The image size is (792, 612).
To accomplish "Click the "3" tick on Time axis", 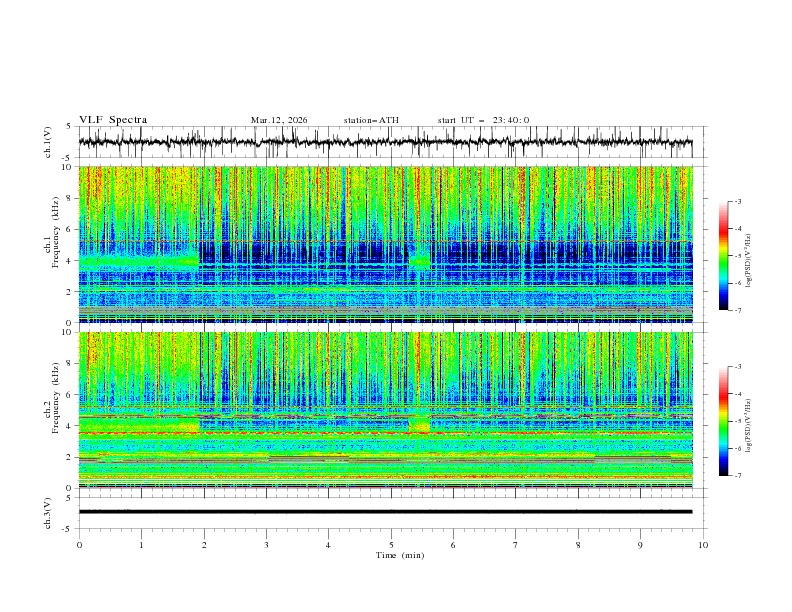I will click(x=266, y=545).
